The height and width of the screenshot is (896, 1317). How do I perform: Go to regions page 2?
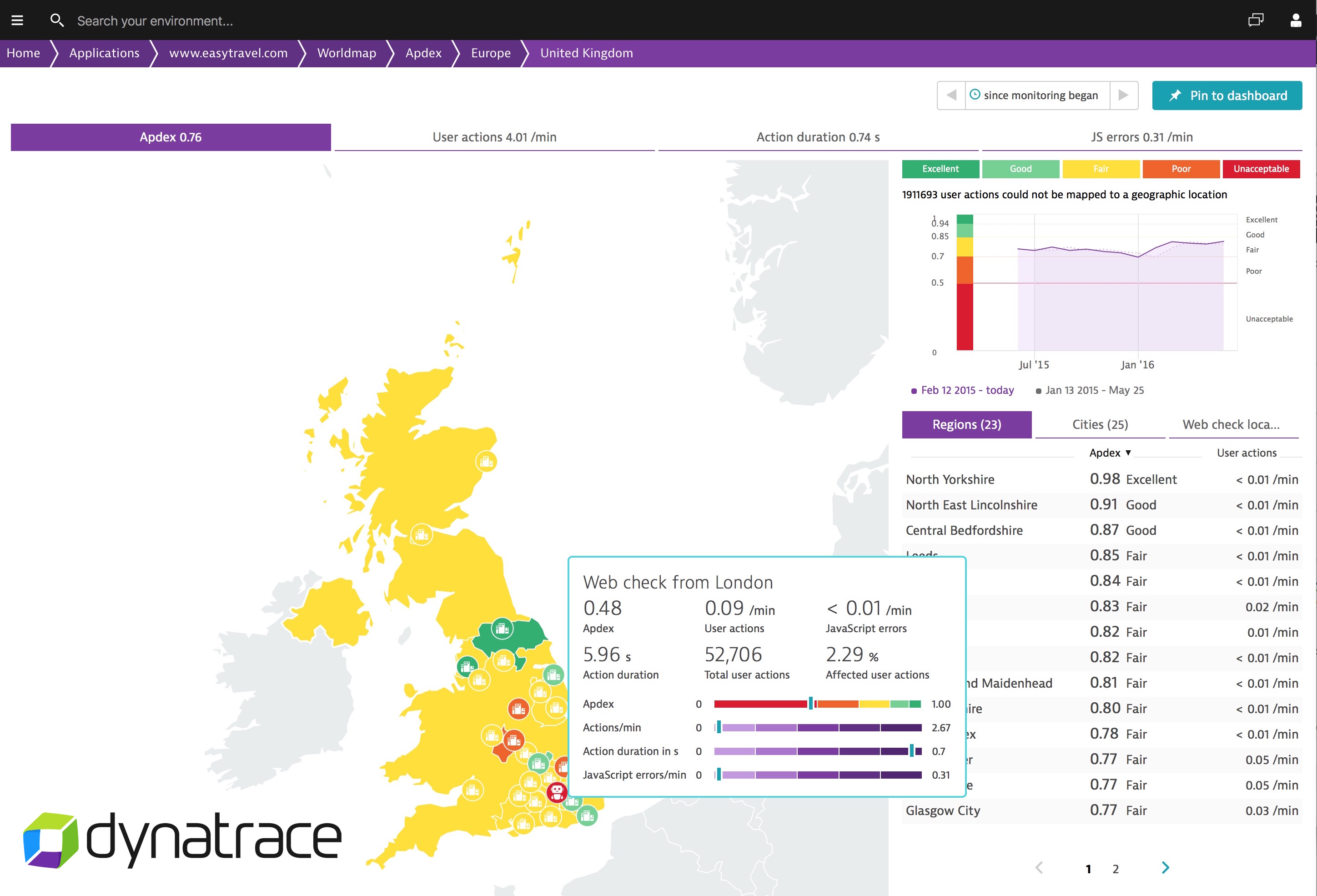click(1115, 869)
